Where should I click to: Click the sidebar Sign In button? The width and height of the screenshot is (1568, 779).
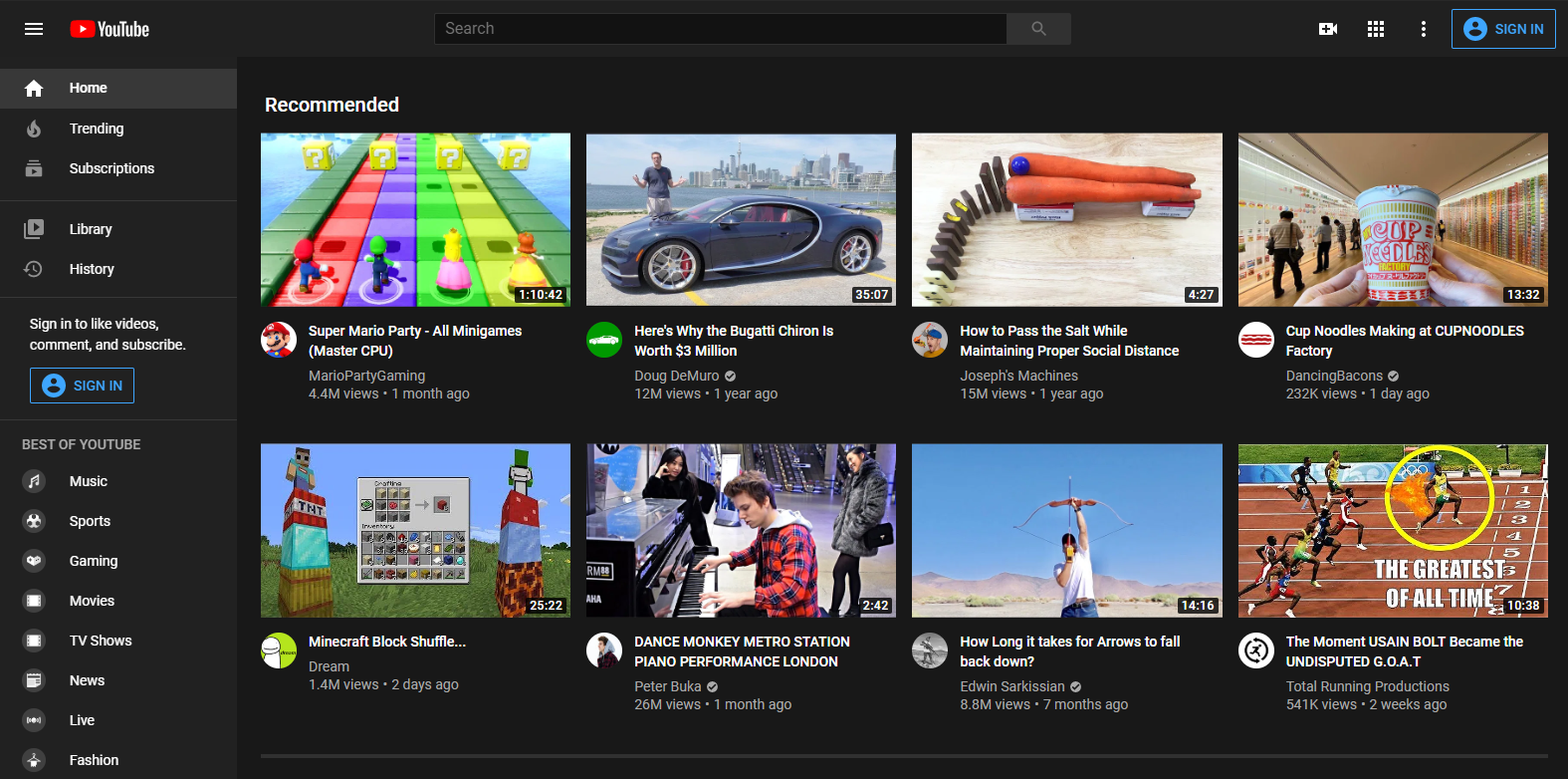(x=82, y=386)
